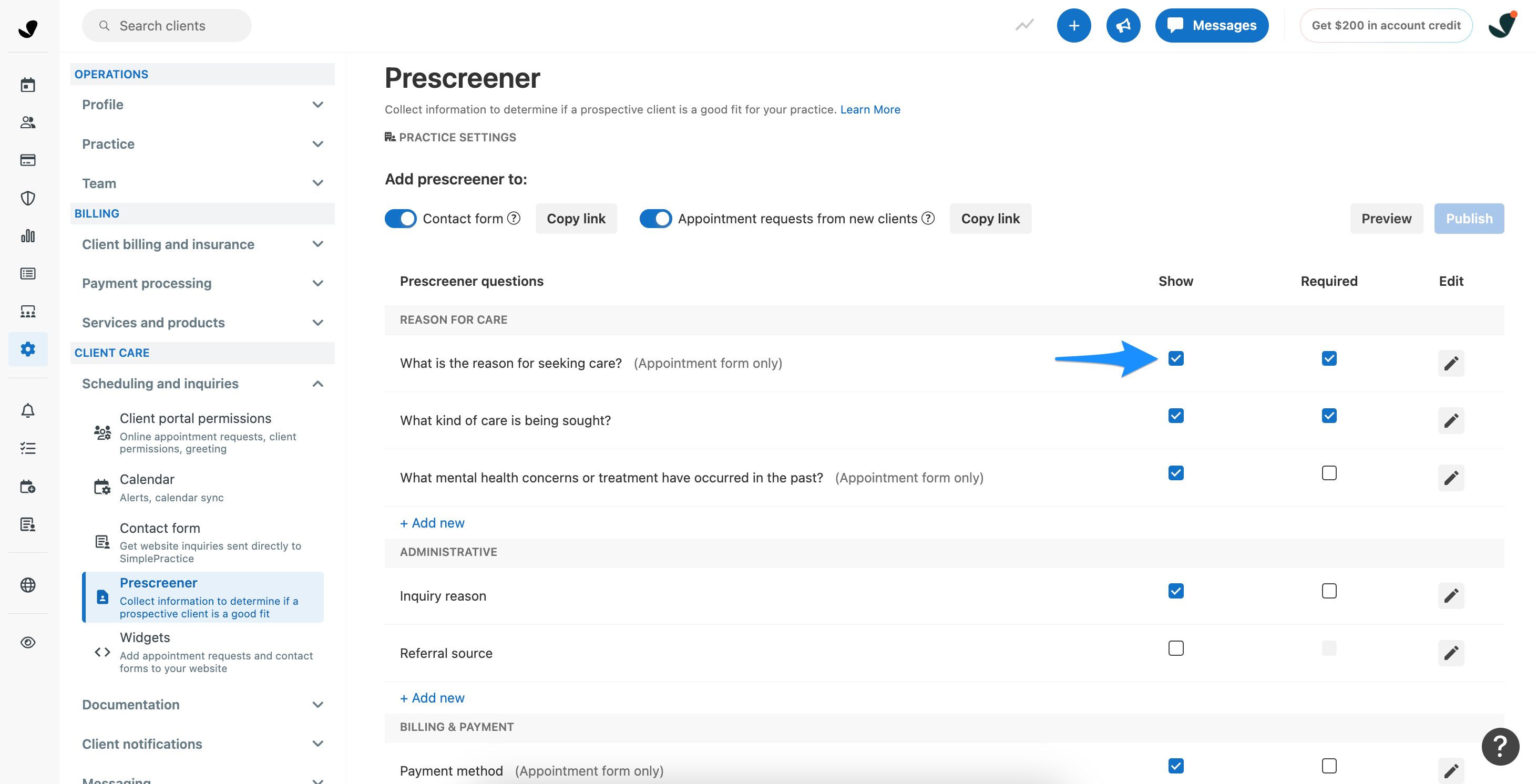Uncheck Show for Inquiry reason
The width and height of the screenshot is (1537, 784).
pos(1175,591)
